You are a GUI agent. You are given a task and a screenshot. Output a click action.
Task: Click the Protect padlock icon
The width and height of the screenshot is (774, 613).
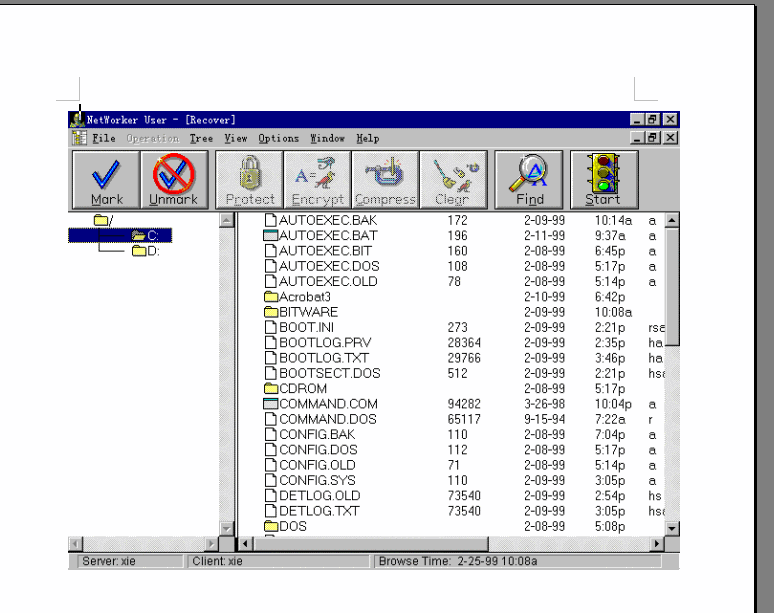click(x=249, y=179)
